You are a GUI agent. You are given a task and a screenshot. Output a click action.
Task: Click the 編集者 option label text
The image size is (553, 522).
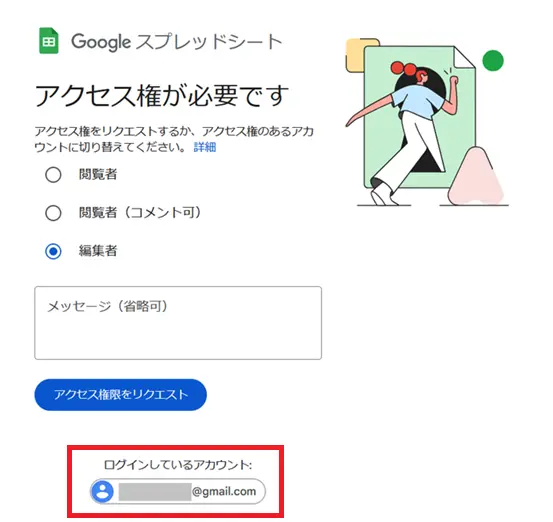(98, 251)
